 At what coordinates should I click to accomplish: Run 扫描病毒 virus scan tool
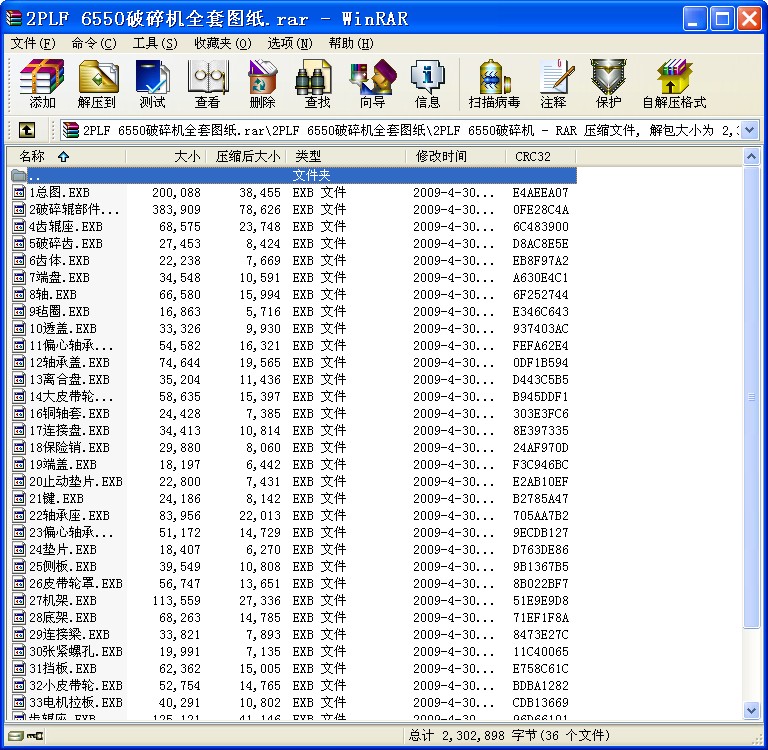point(494,84)
